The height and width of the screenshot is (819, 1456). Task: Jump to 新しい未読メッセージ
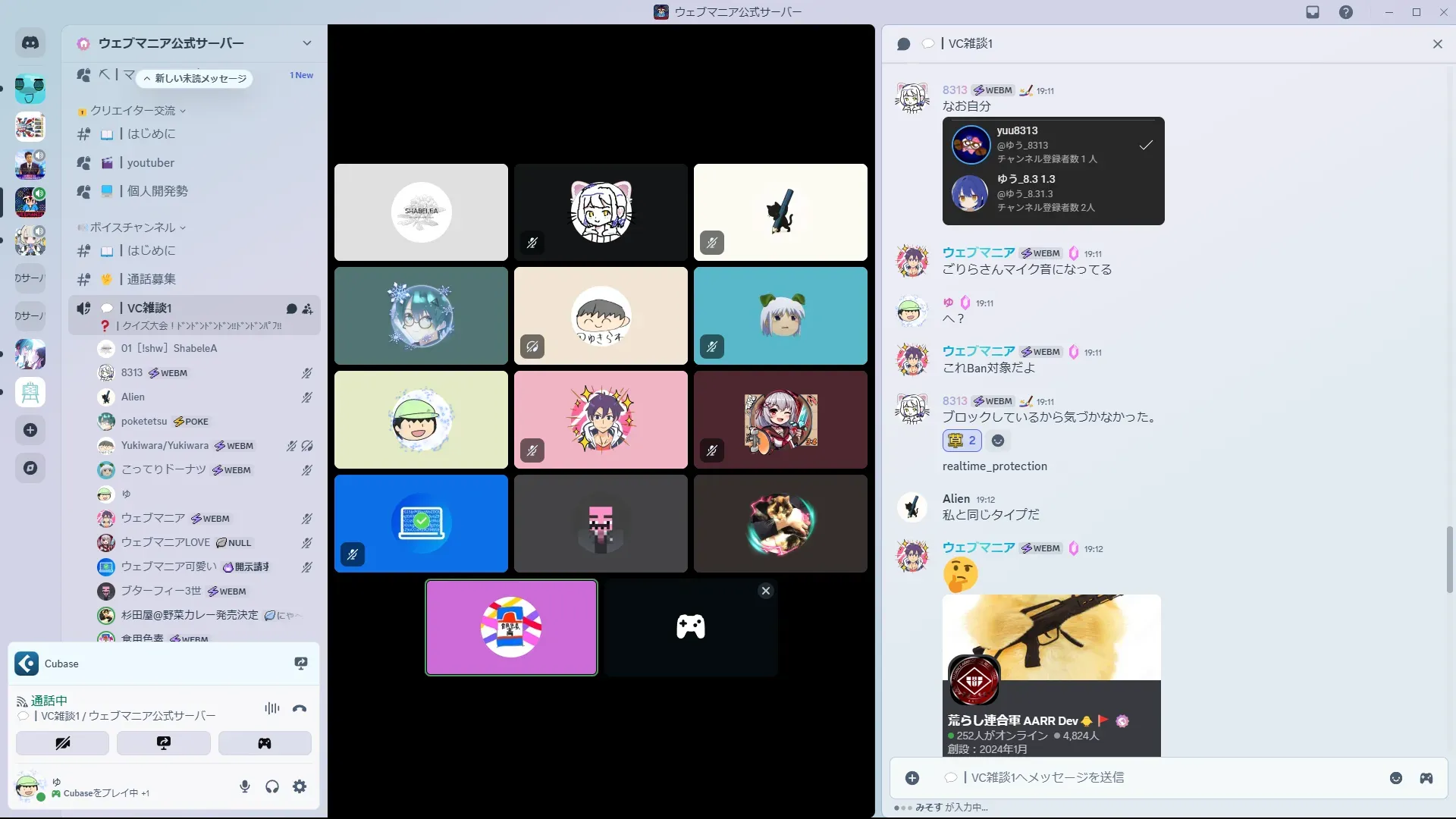(x=196, y=78)
